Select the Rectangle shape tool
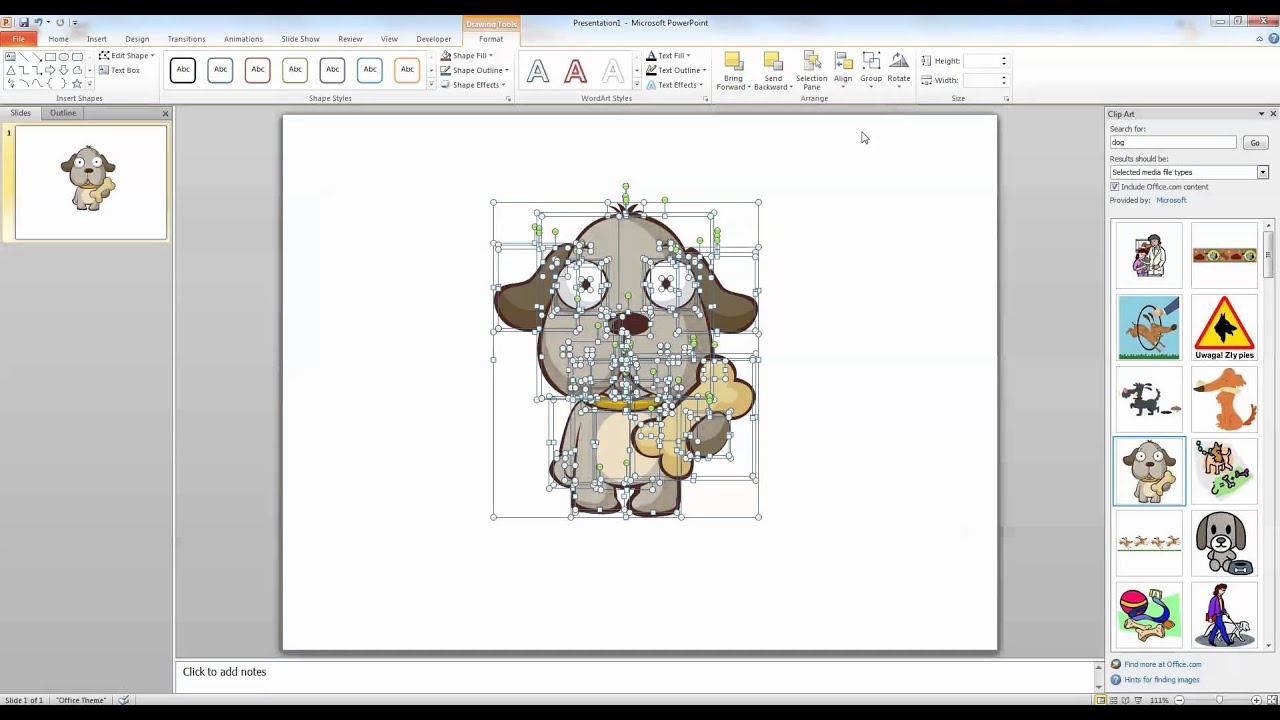 [50, 57]
